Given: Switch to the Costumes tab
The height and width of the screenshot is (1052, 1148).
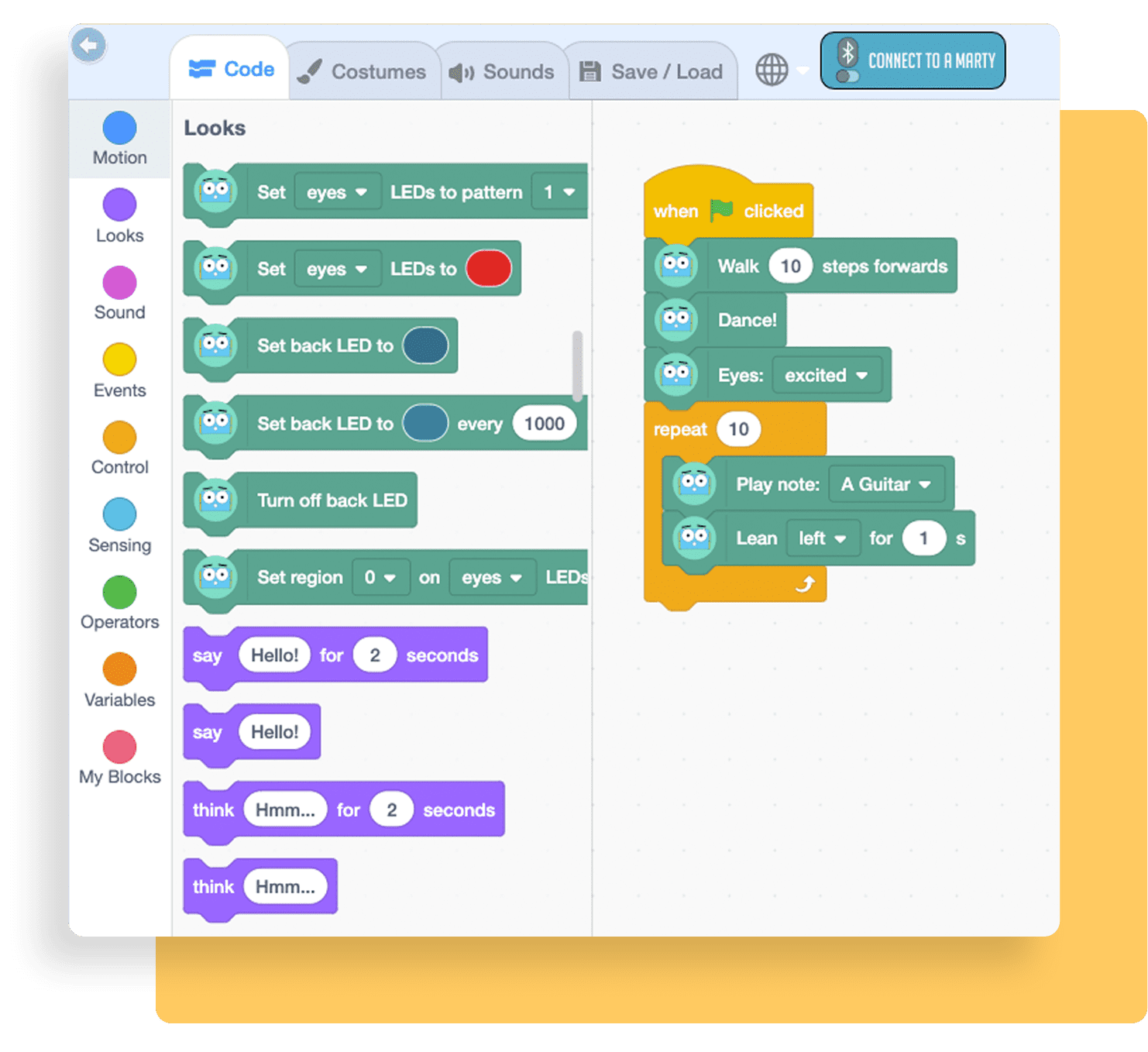Looking at the screenshot, I should pos(363,72).
